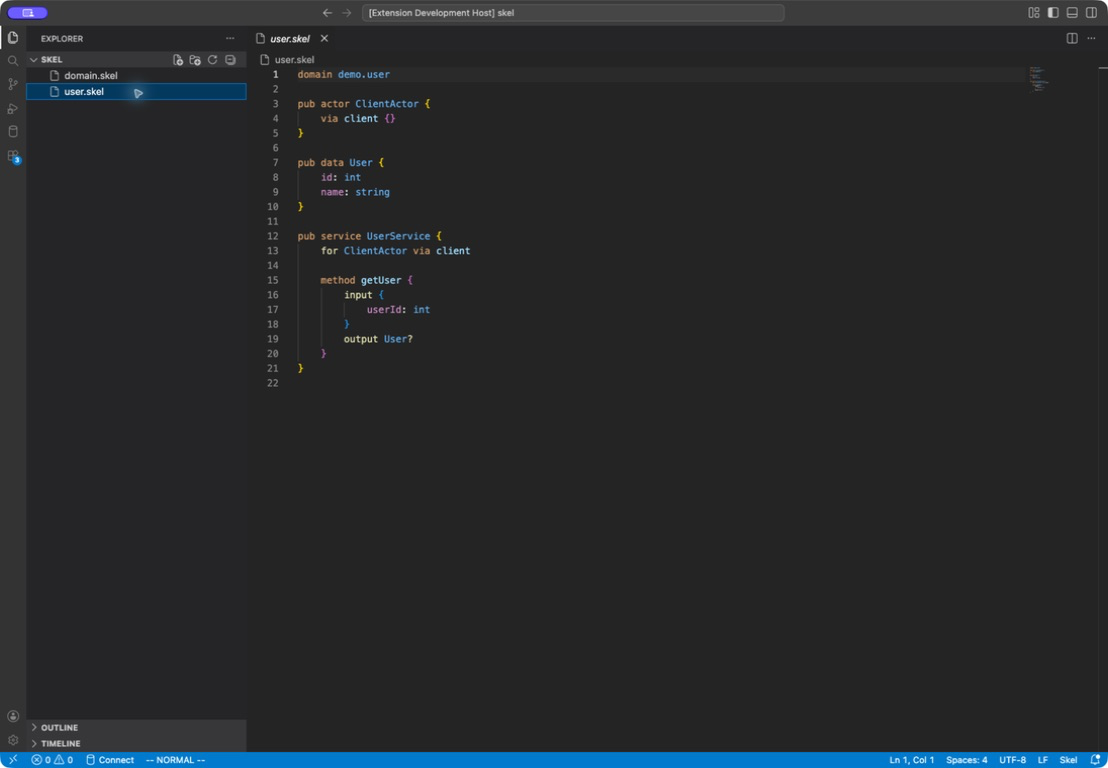Click the minimap code preview
Image resolution: width=1108 pixels, height=768 pixels.
coord(1039,79)
